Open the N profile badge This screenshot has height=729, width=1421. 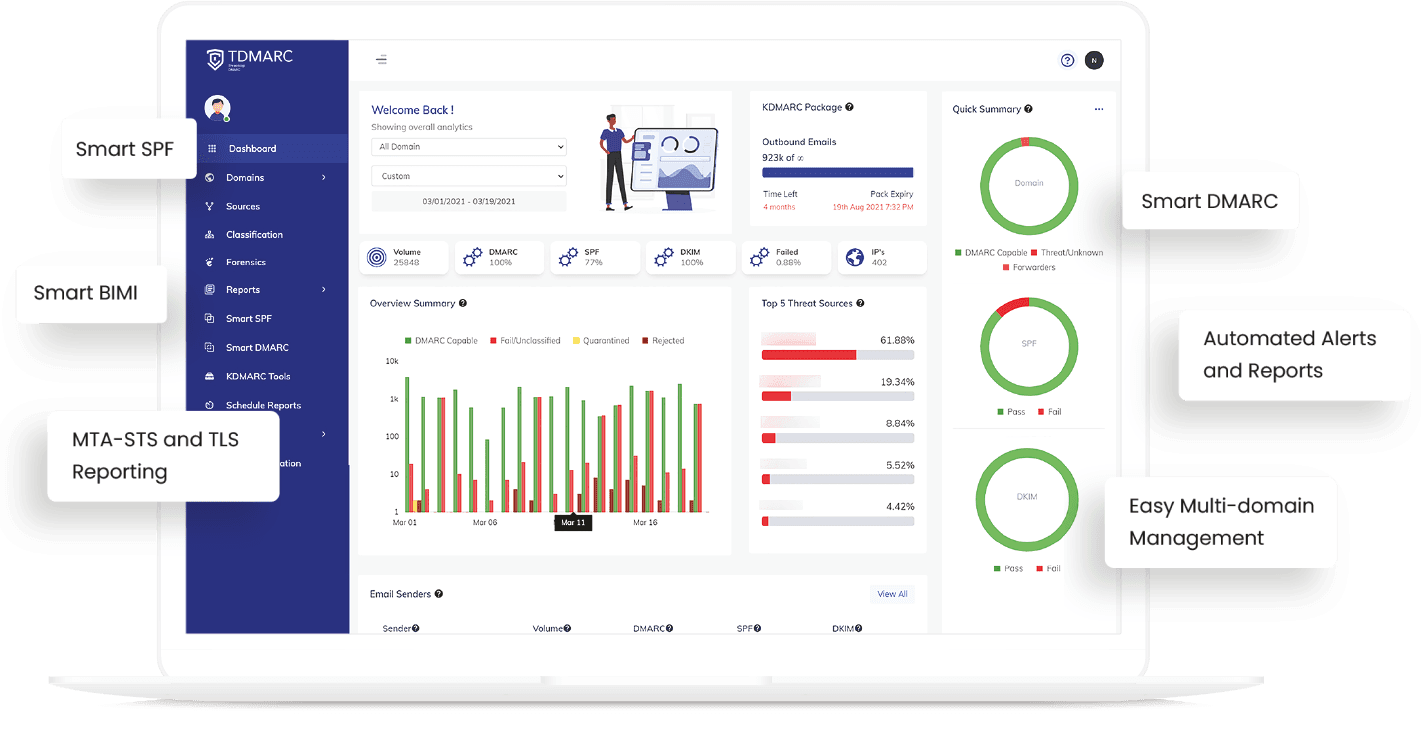click(x=1094, y=60)
